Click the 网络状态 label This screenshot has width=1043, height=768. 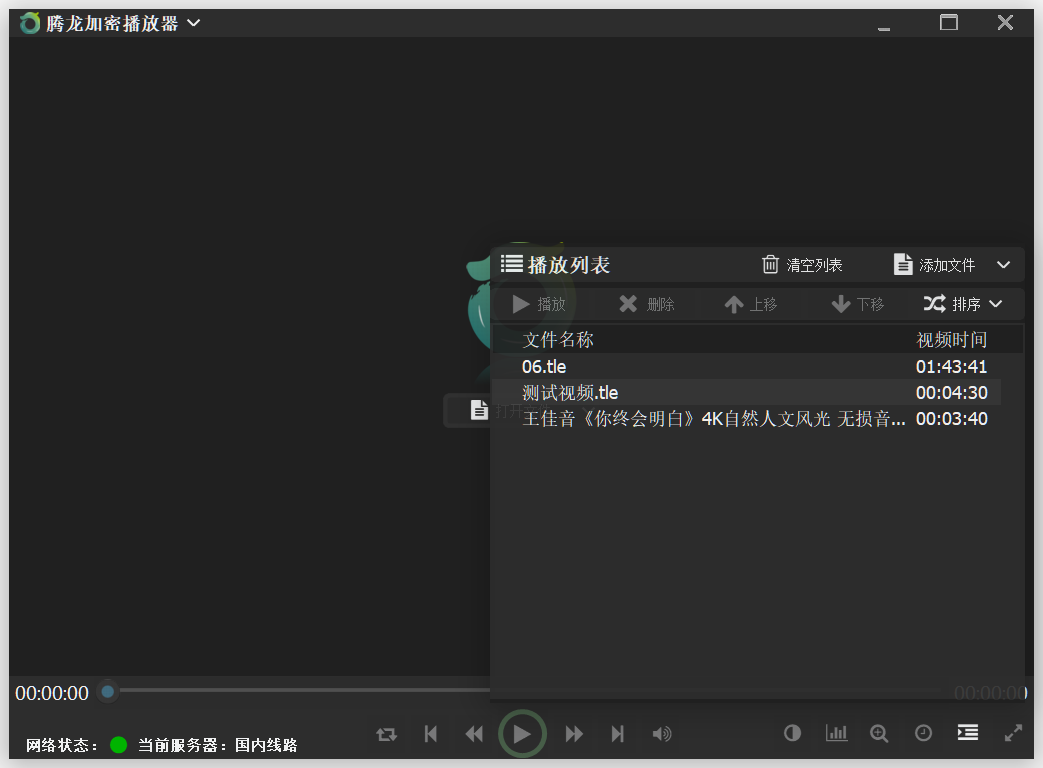pos(62,745)
